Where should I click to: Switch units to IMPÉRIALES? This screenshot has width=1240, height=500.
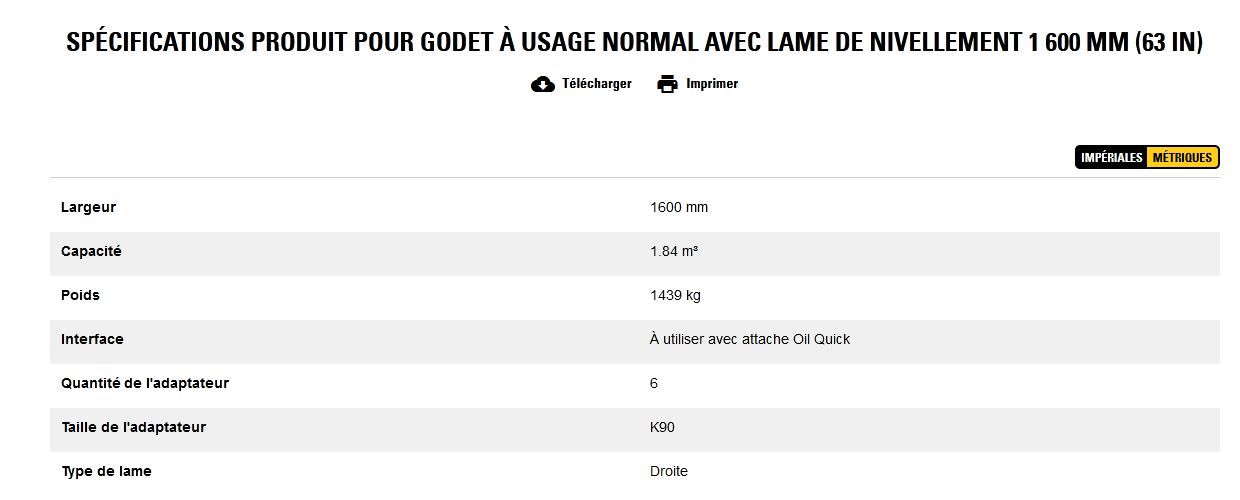pyautogui.click(x=1111, y=158)
